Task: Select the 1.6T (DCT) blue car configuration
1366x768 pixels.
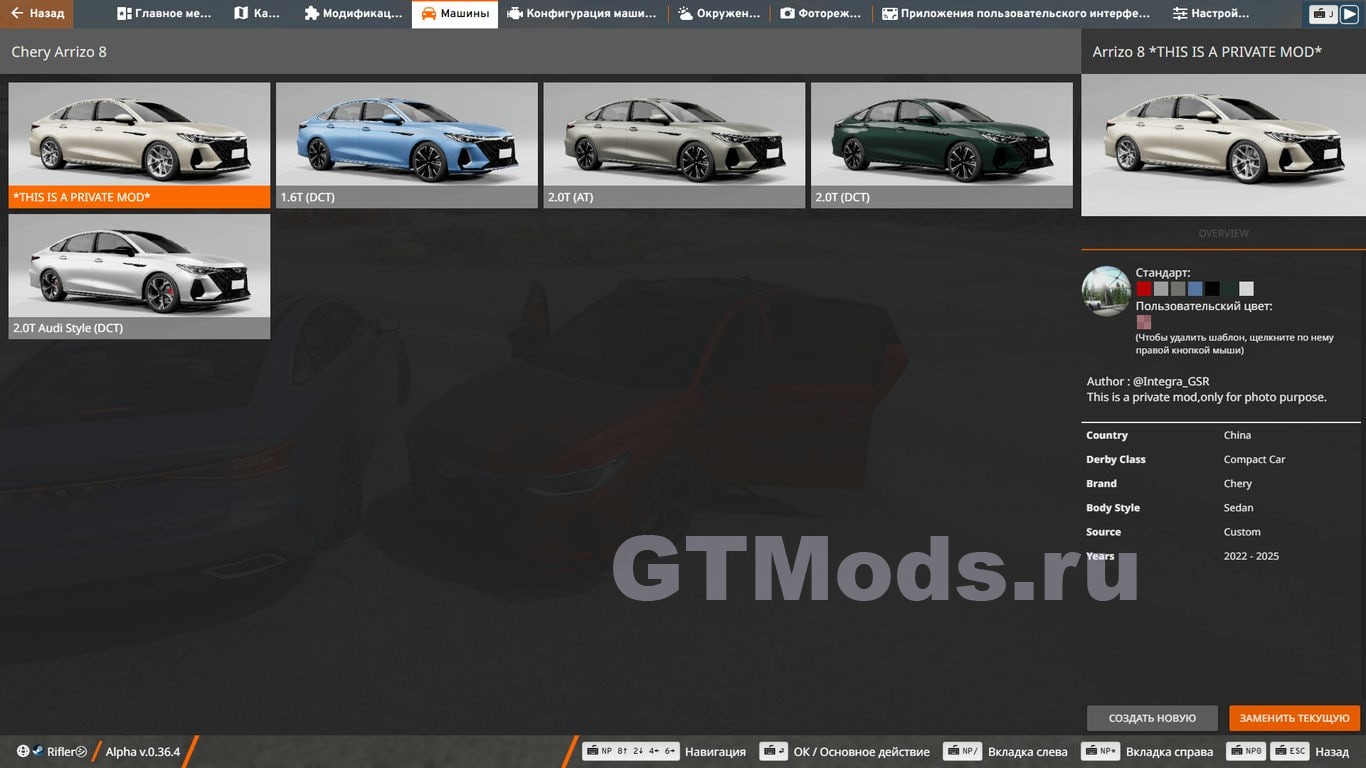Action: [407, 145]
